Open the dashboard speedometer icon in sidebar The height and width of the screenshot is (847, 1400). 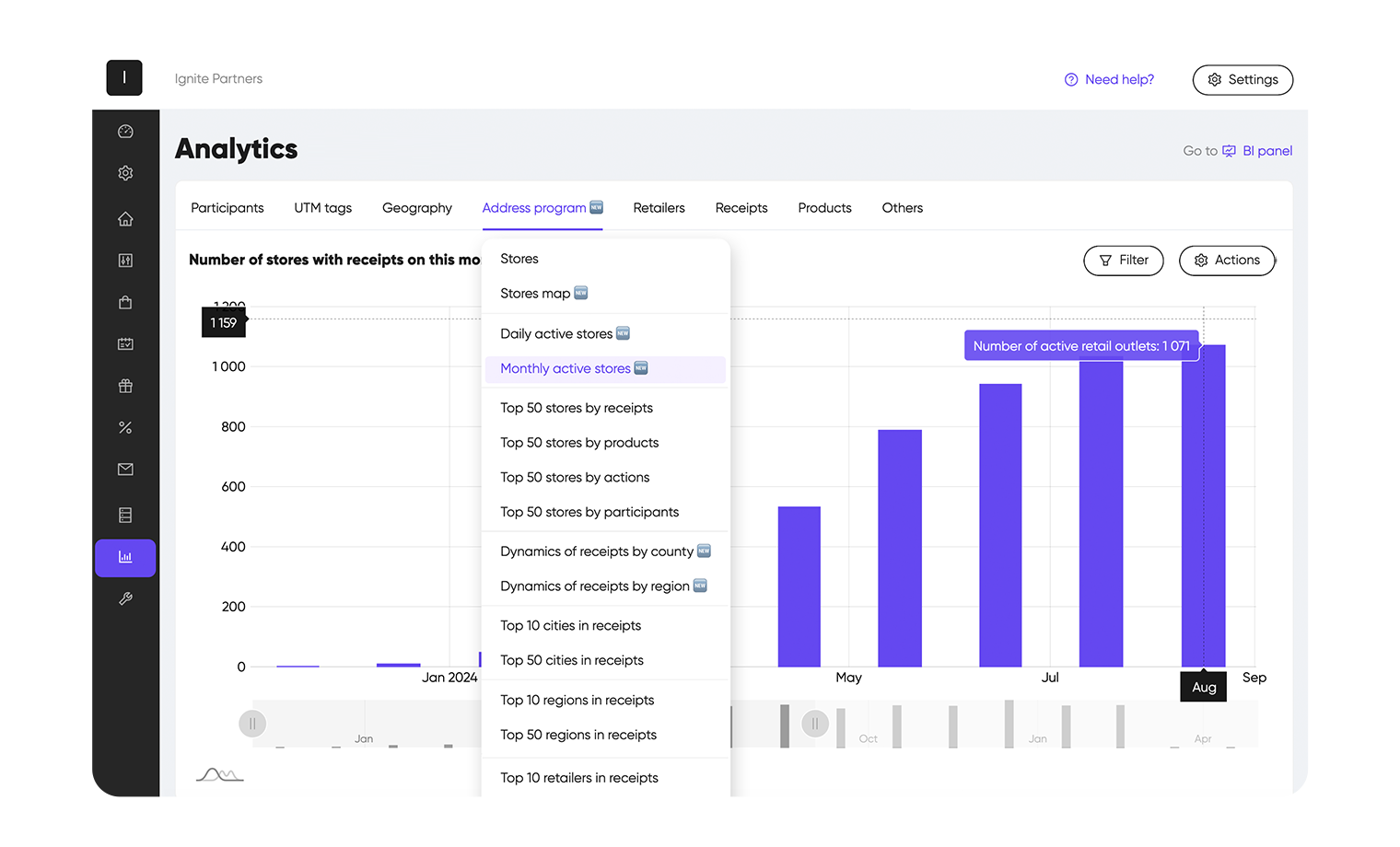(124, 131)
